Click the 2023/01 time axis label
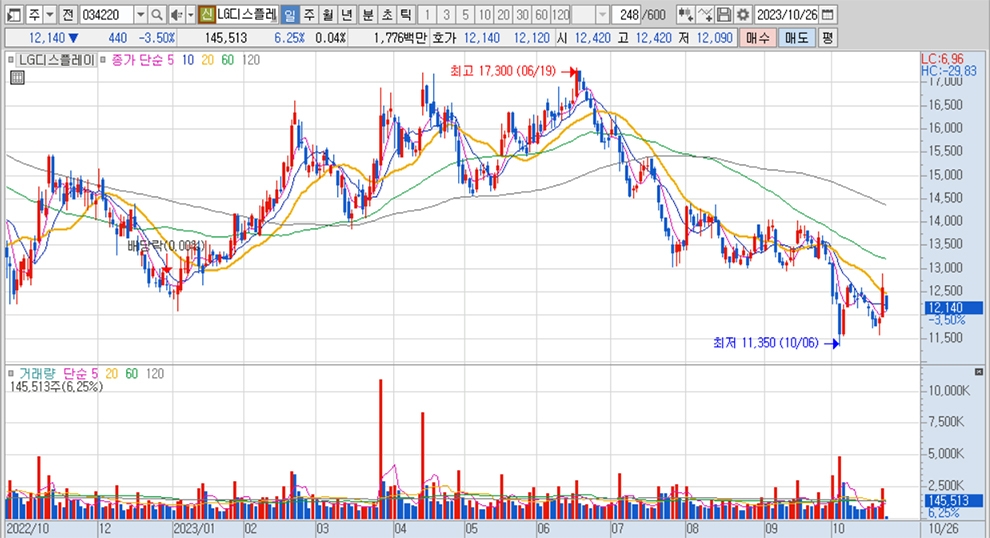990x538 pixels. 194,529
